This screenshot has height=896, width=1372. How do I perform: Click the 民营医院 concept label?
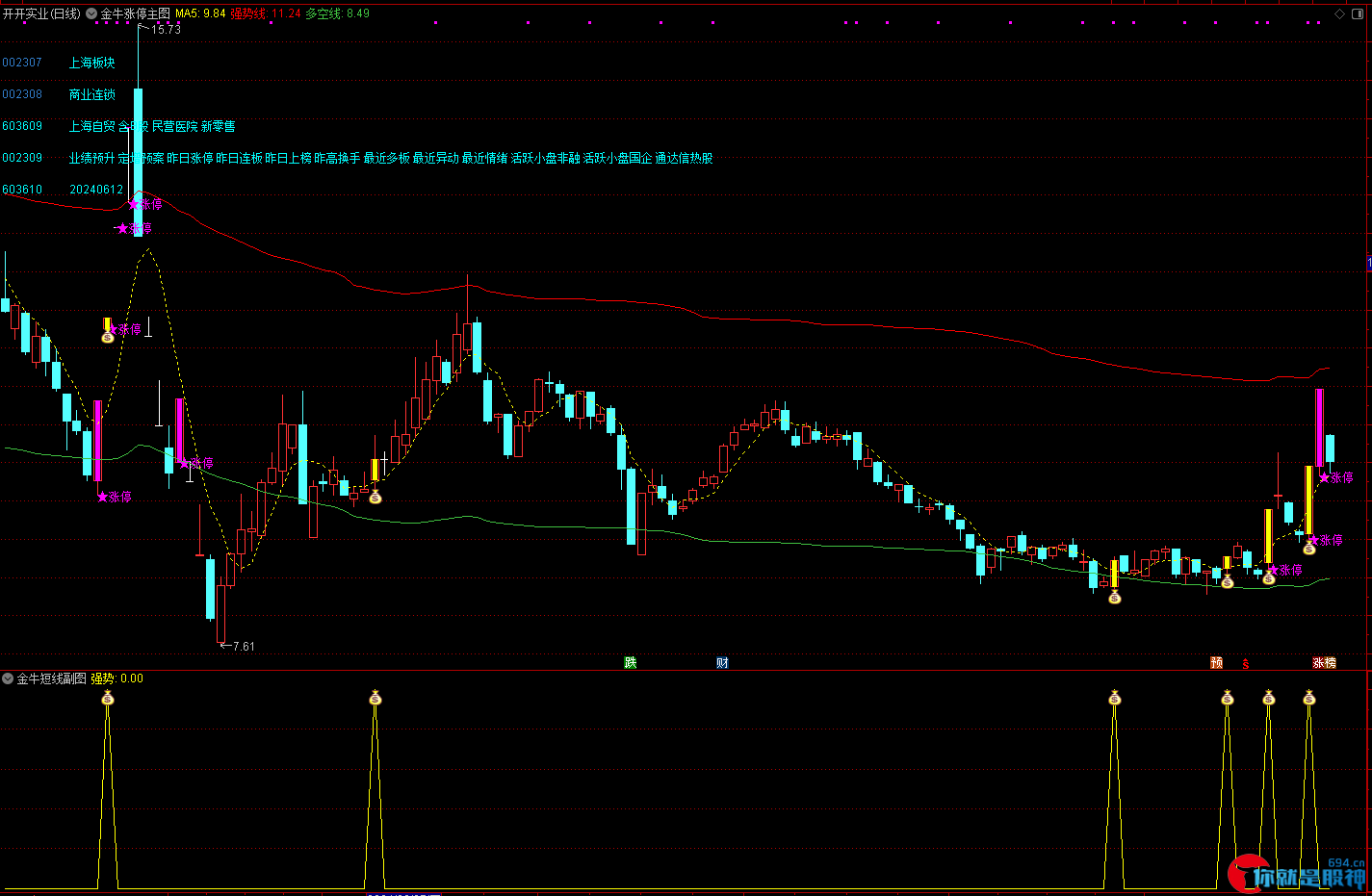pyautogui.click(x=175, y=126)
